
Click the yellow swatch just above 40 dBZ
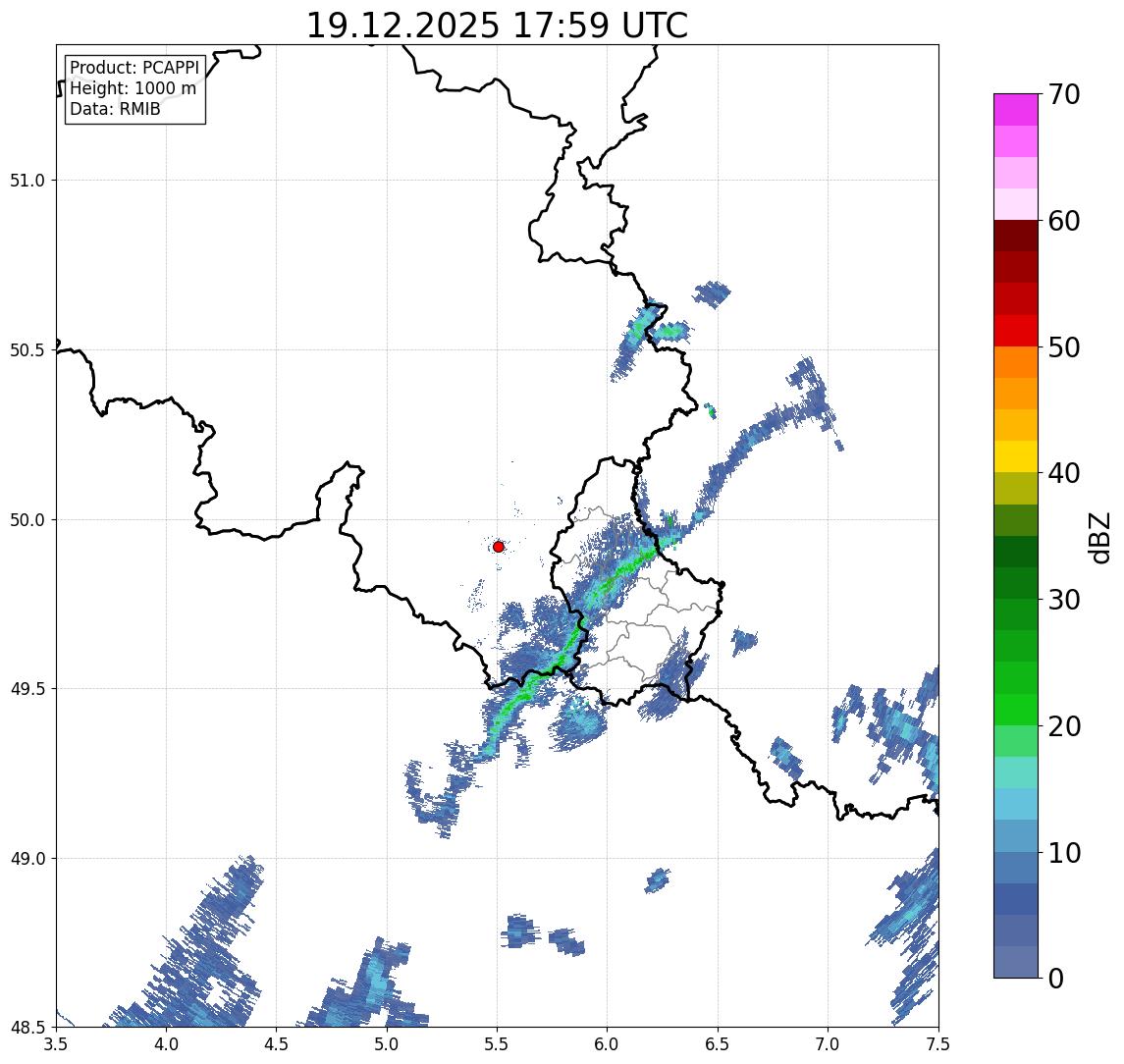click(x=1016, y=456)
